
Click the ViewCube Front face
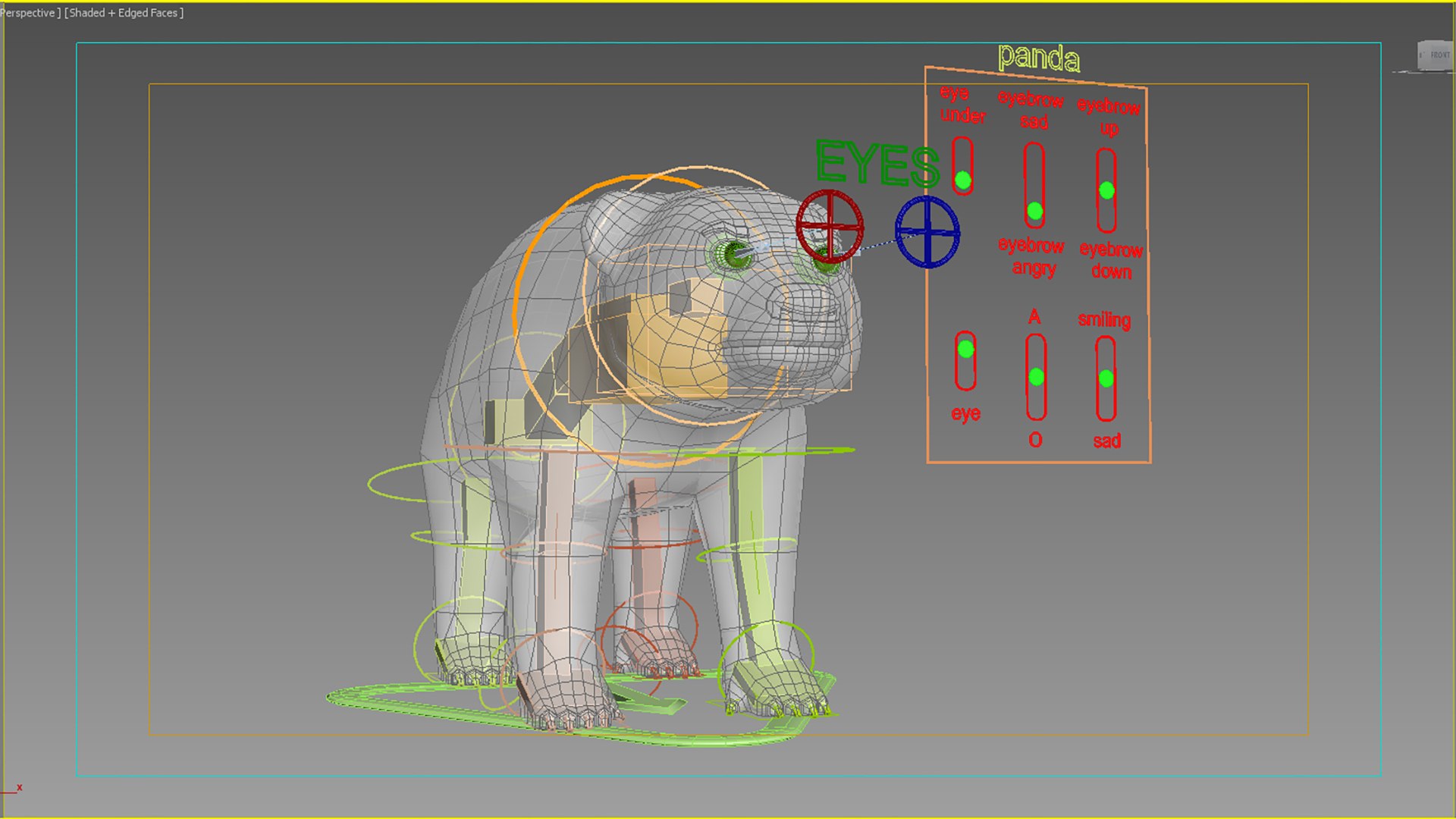(x=1439, y=55)
